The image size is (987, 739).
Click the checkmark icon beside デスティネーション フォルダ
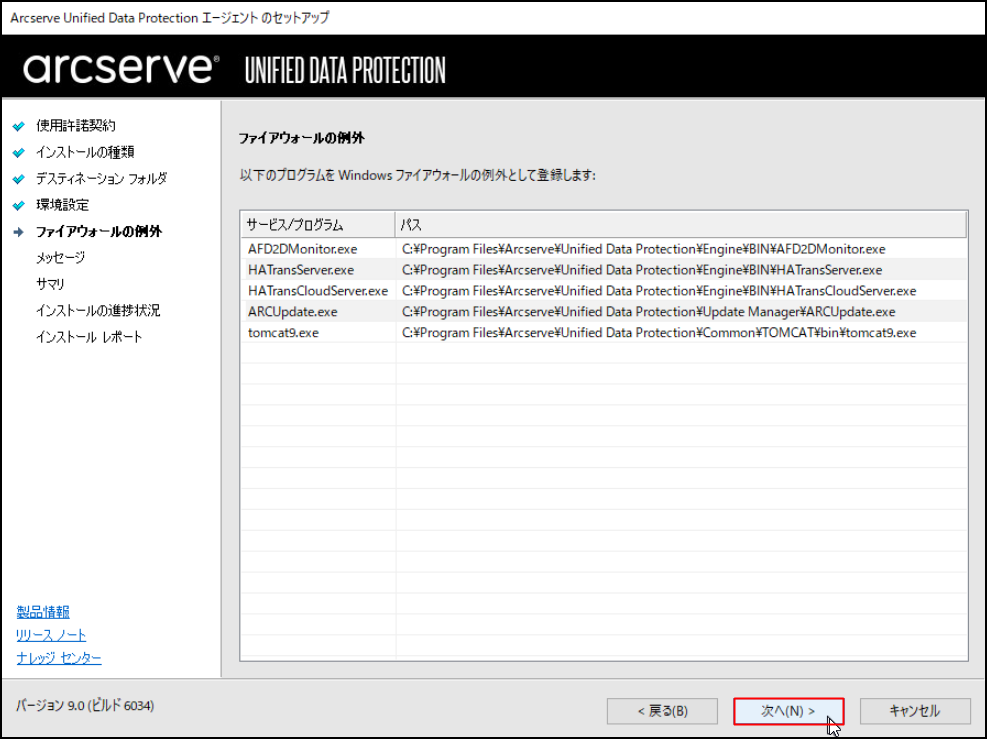[x=19, y=179]
